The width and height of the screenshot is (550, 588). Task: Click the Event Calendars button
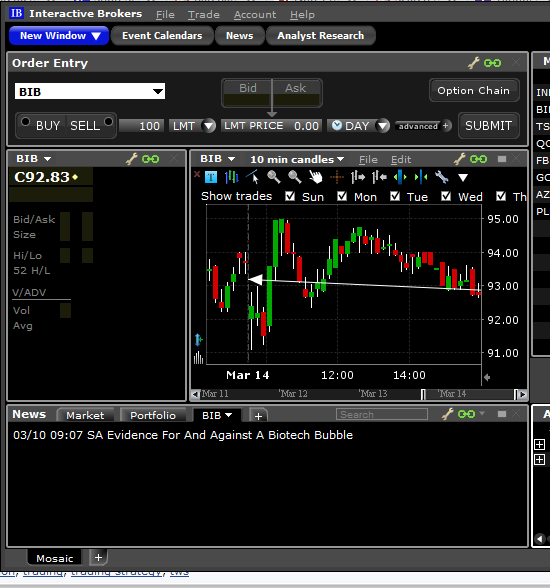coord(162,36)
